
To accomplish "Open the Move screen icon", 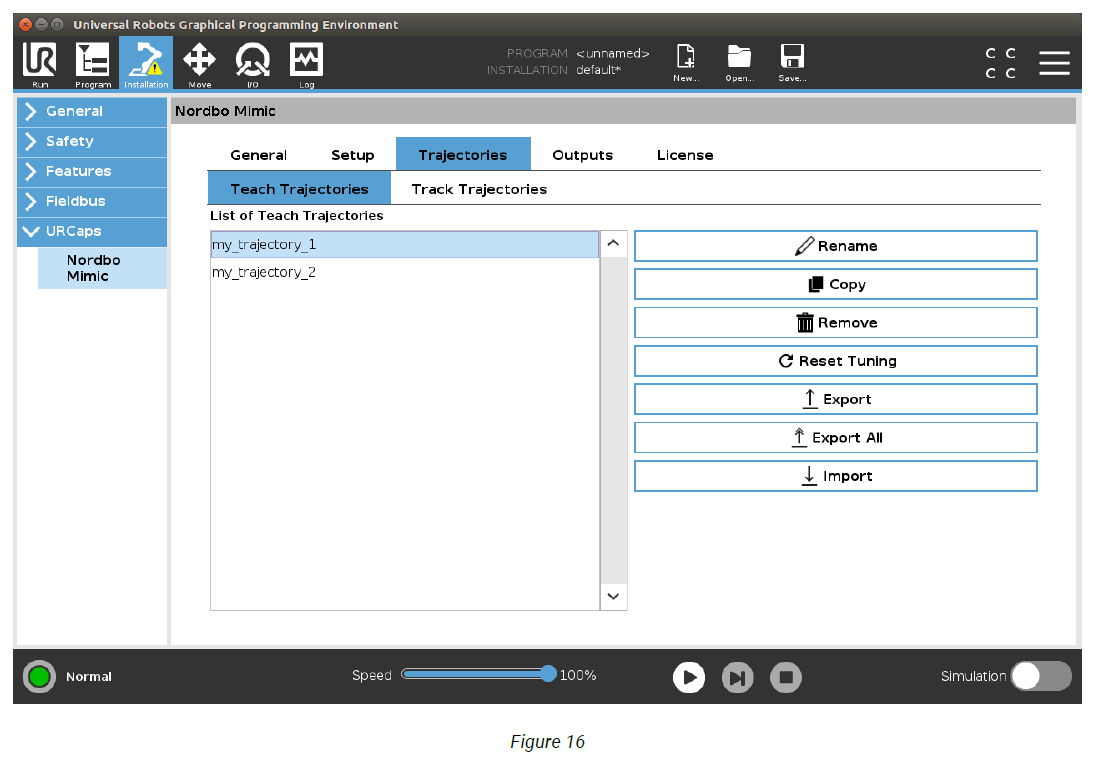I will pos(199,64).
